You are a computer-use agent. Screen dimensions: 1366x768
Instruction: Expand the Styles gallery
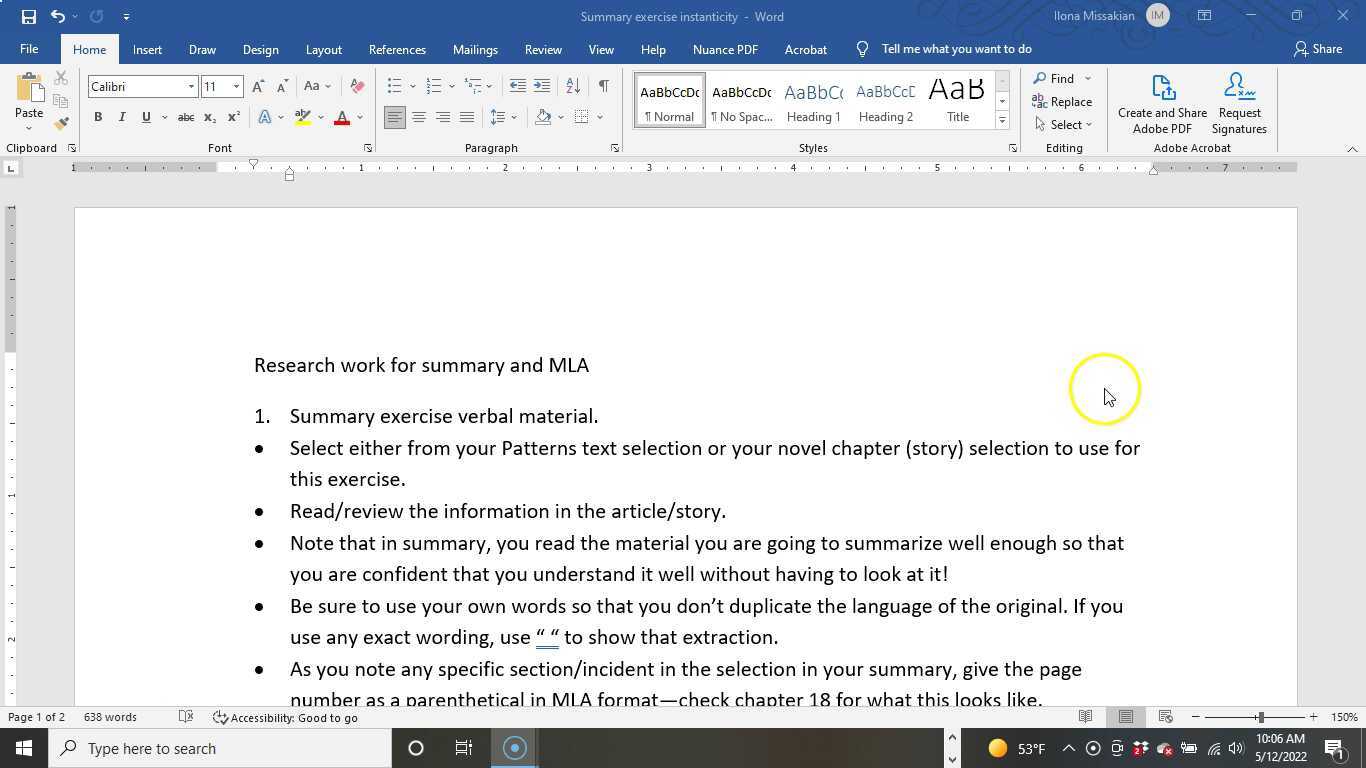click(1001, 120)
